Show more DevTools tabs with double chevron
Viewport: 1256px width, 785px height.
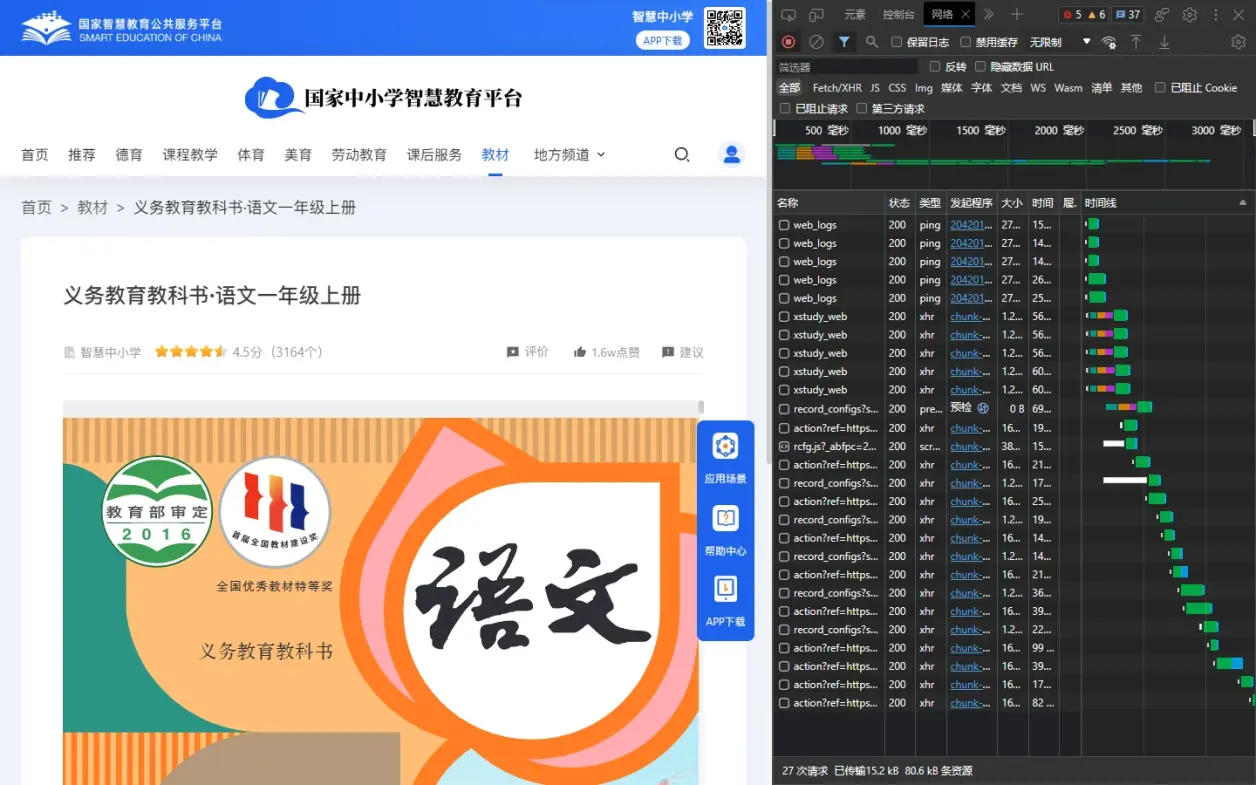[x=989, y=14]
